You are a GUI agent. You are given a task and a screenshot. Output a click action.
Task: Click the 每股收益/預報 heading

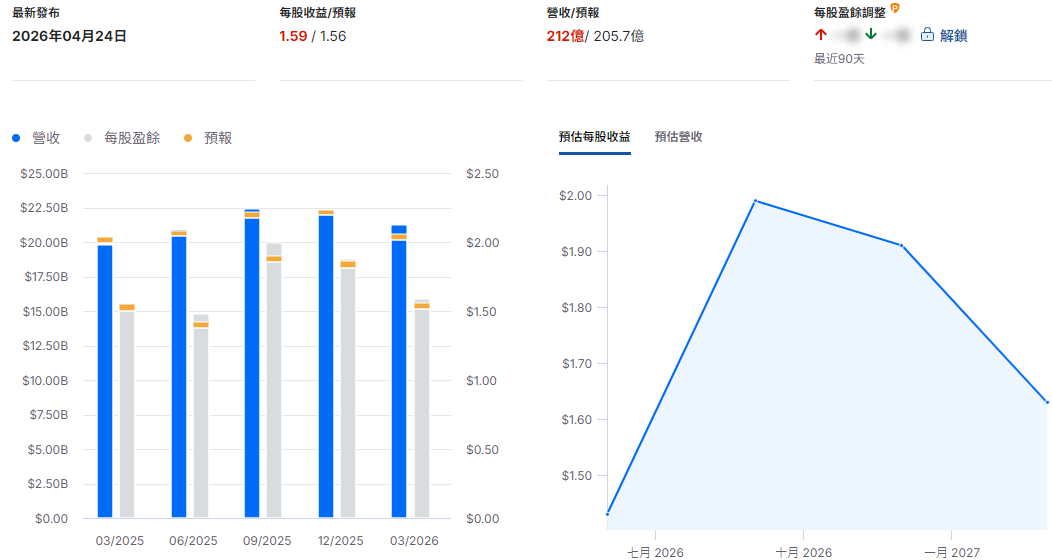pyautogui.click(x=317, y=13)
